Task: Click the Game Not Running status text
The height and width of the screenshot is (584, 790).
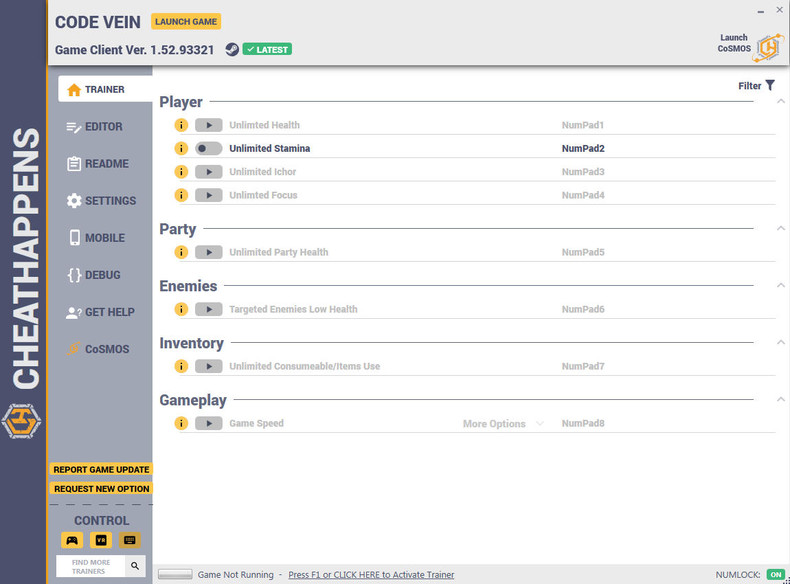Action: (x=235, y=574)
